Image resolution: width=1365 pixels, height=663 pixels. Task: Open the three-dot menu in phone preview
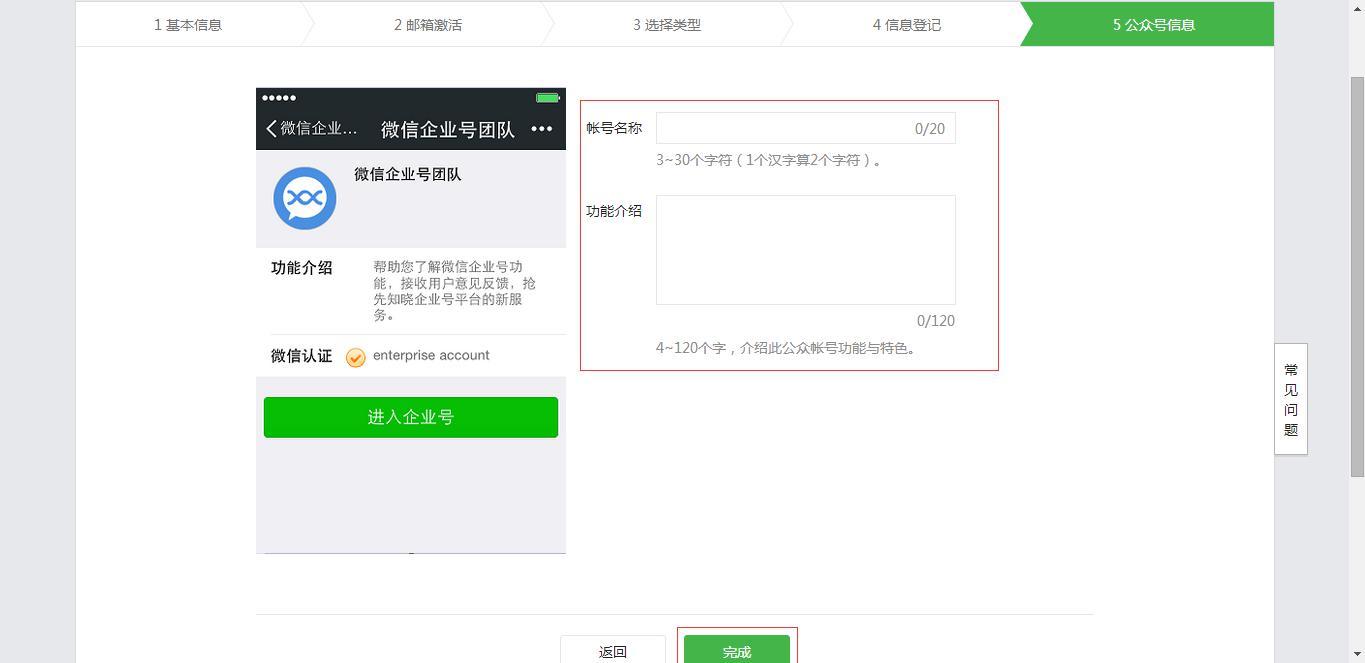click(x=541, y=129)
